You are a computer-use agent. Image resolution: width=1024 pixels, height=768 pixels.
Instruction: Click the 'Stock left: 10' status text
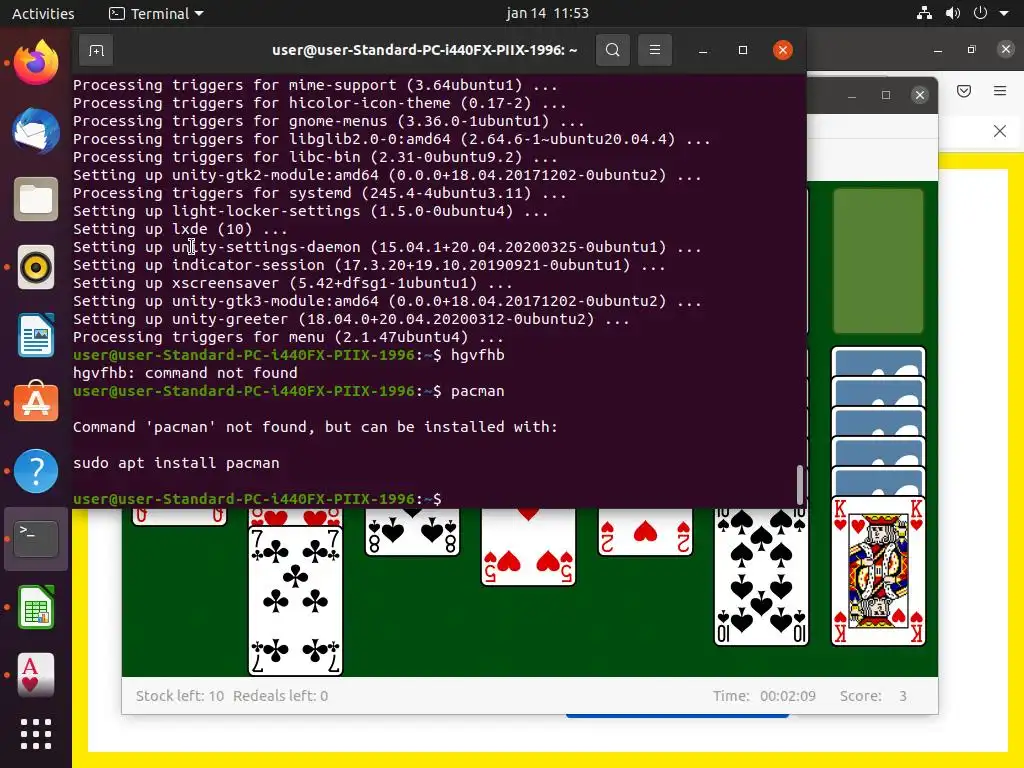pos(180,696)
